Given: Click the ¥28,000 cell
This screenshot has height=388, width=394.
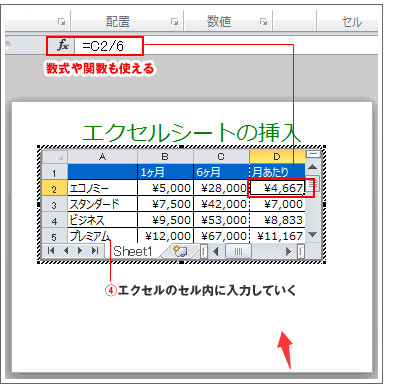Looking at the screenshot, I should 221,188.
